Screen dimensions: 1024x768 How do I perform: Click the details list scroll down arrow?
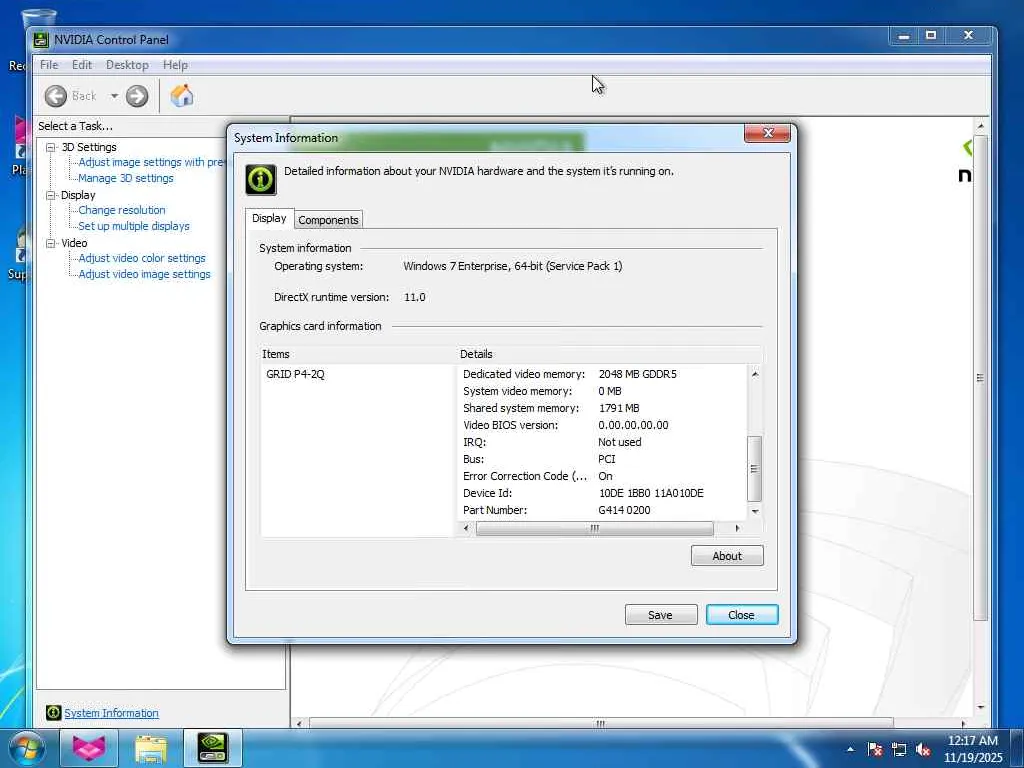(x=755, y=511)
